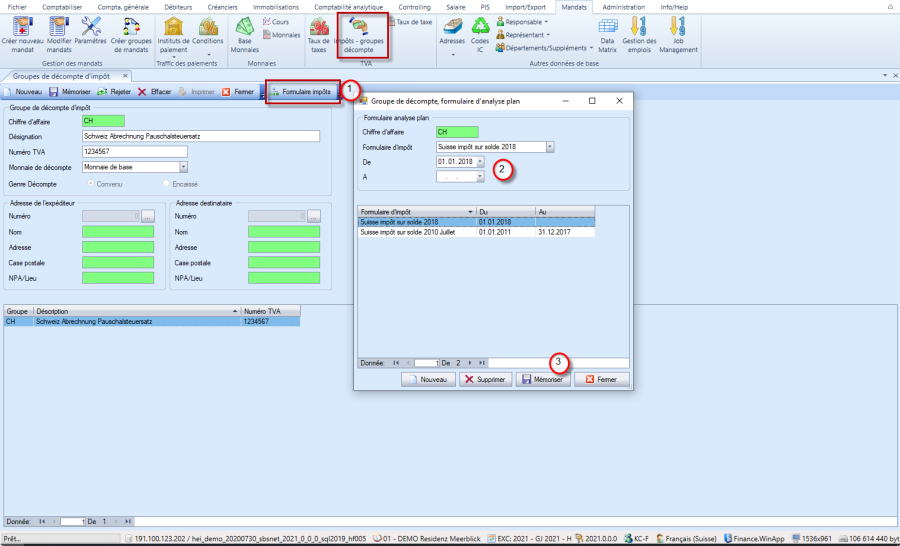Screen dimensions: 900x546
Task: Switch to the Immobilisations tab
Action: coord(276,7)
